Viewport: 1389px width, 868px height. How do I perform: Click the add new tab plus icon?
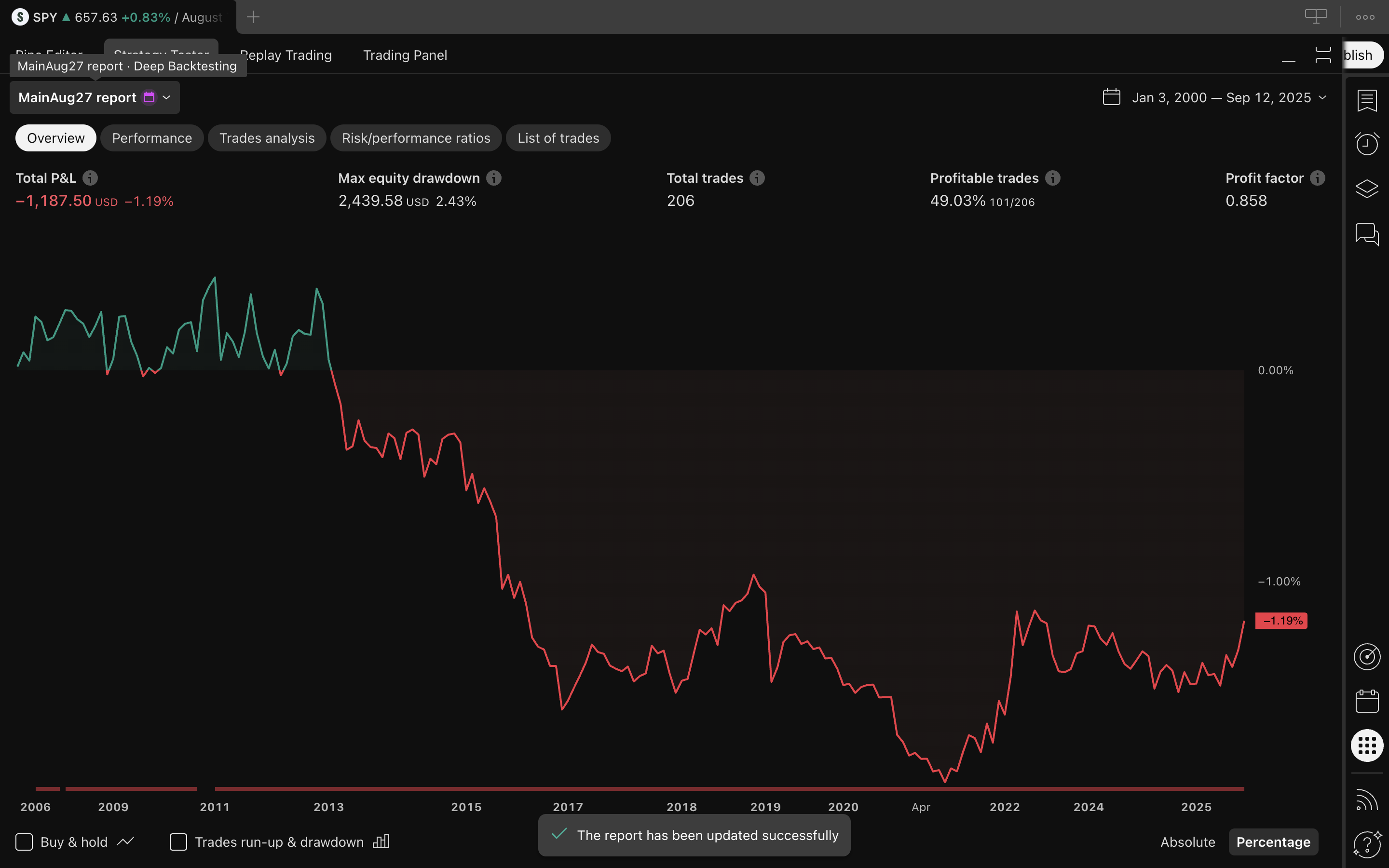(253, 17)
